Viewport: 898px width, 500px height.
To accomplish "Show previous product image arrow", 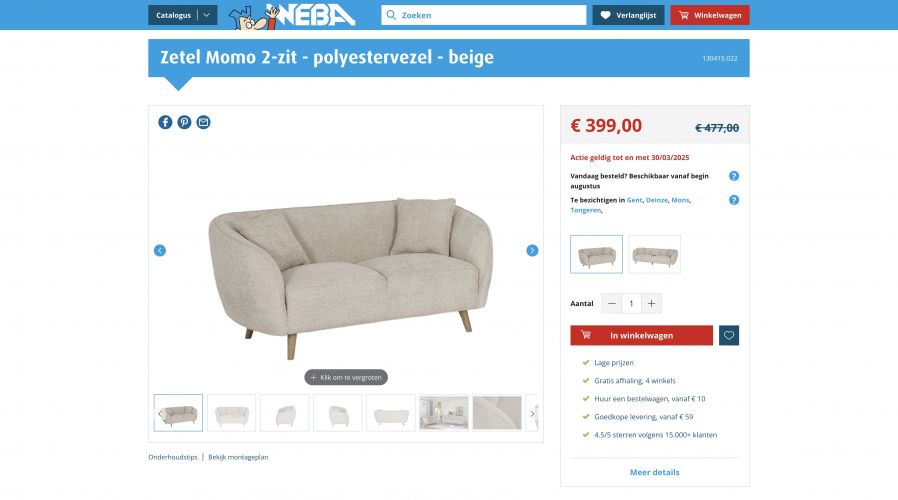I will coord(160,250).
